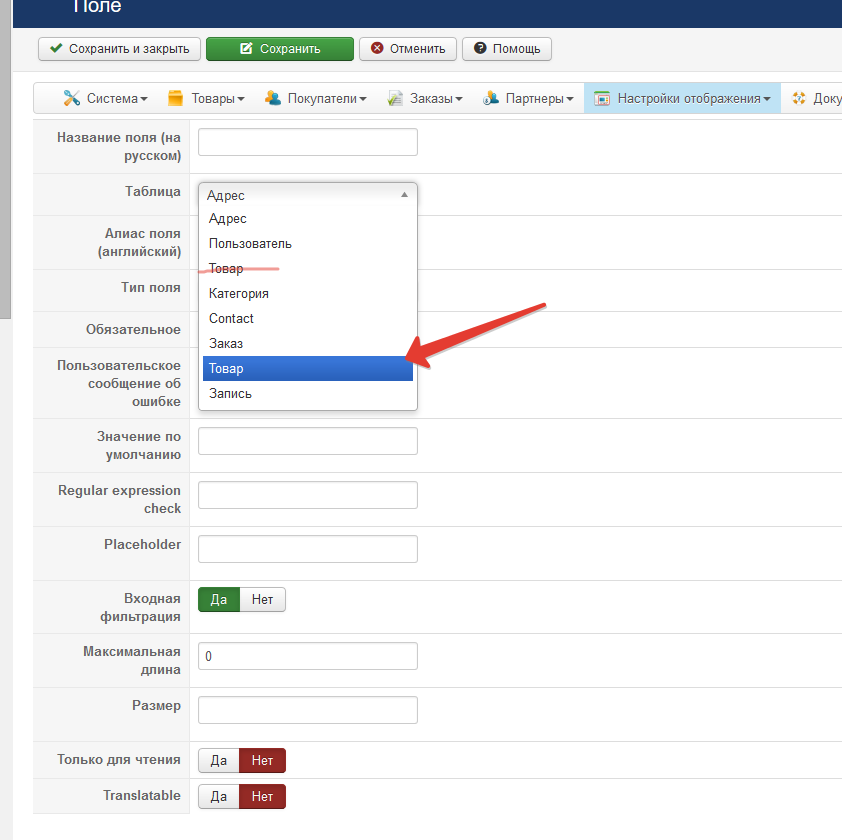The height and width of the screenshot is (840, 842).
Task: Set Translatable to Нет
Action: click(x=263, y=796)
